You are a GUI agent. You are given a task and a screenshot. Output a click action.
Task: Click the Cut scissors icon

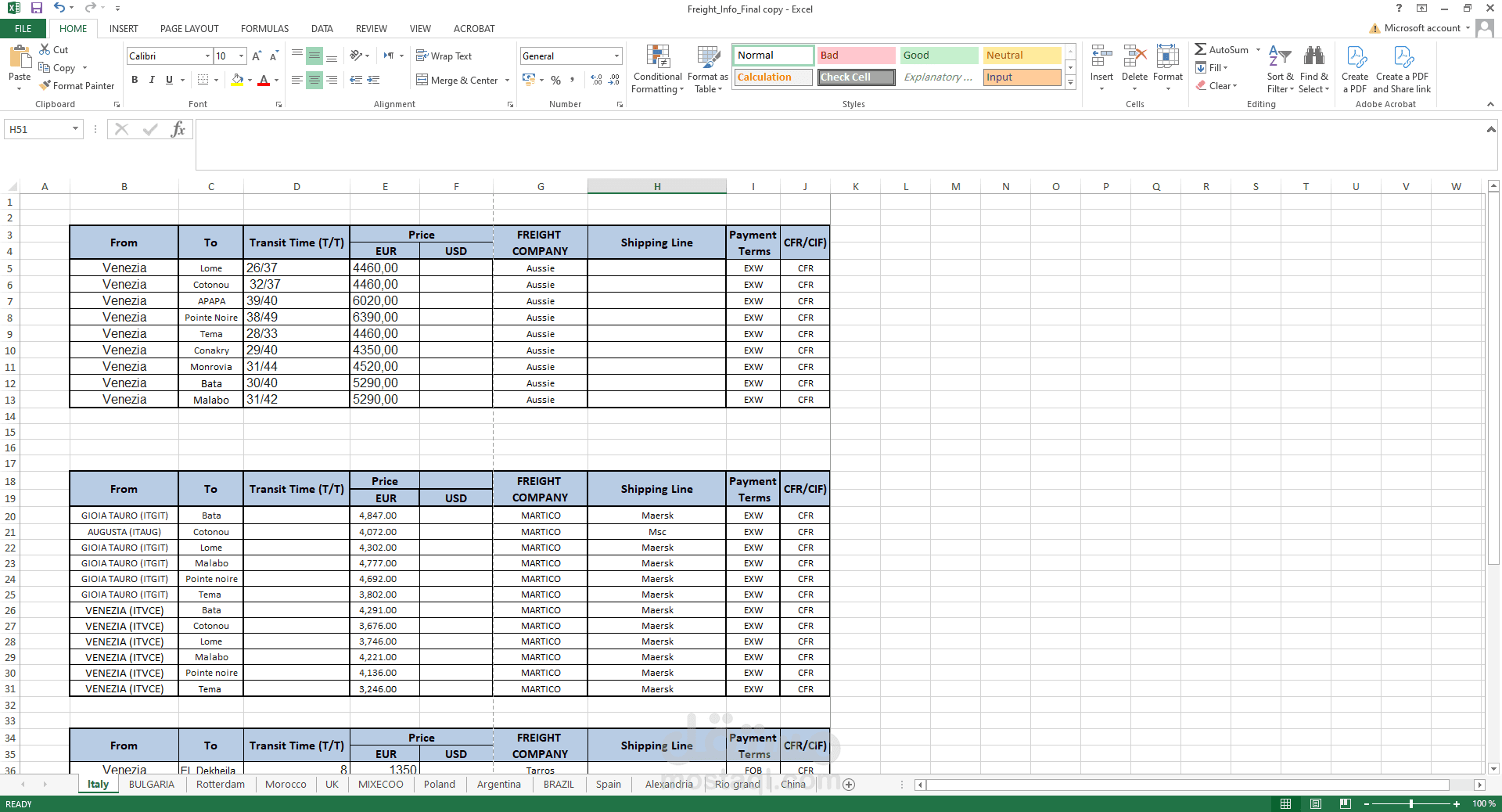[x=45, y=49]
